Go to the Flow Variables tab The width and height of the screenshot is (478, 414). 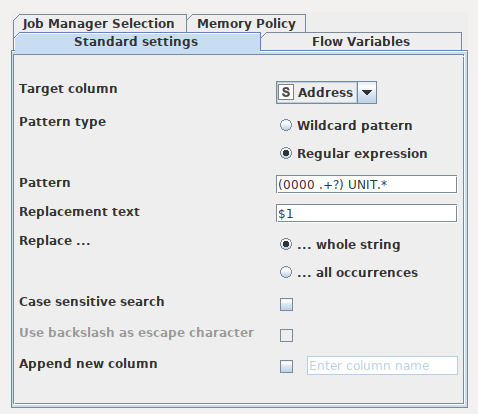361,42
